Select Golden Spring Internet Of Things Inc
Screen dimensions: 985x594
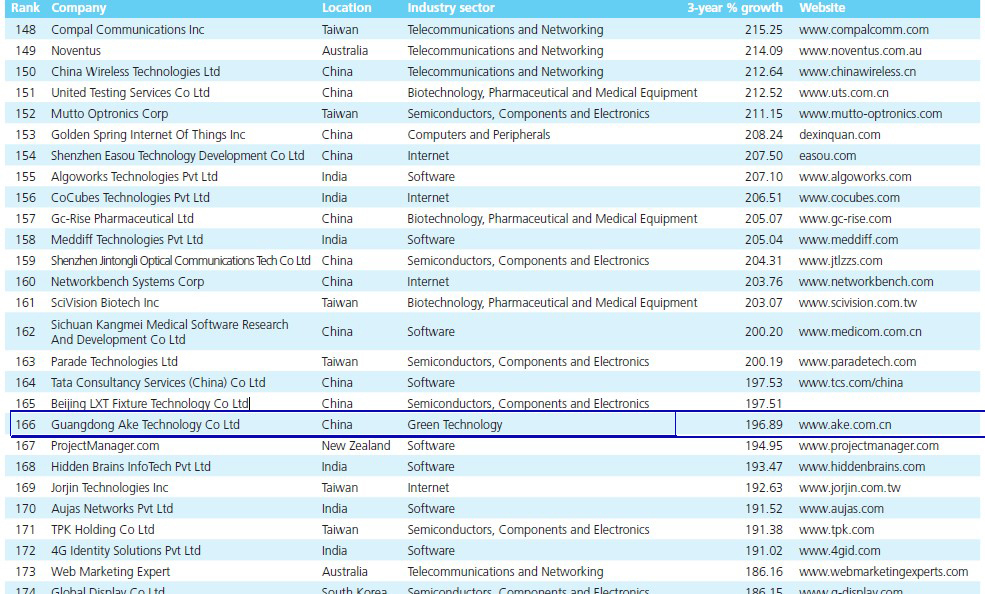[148, 134]
